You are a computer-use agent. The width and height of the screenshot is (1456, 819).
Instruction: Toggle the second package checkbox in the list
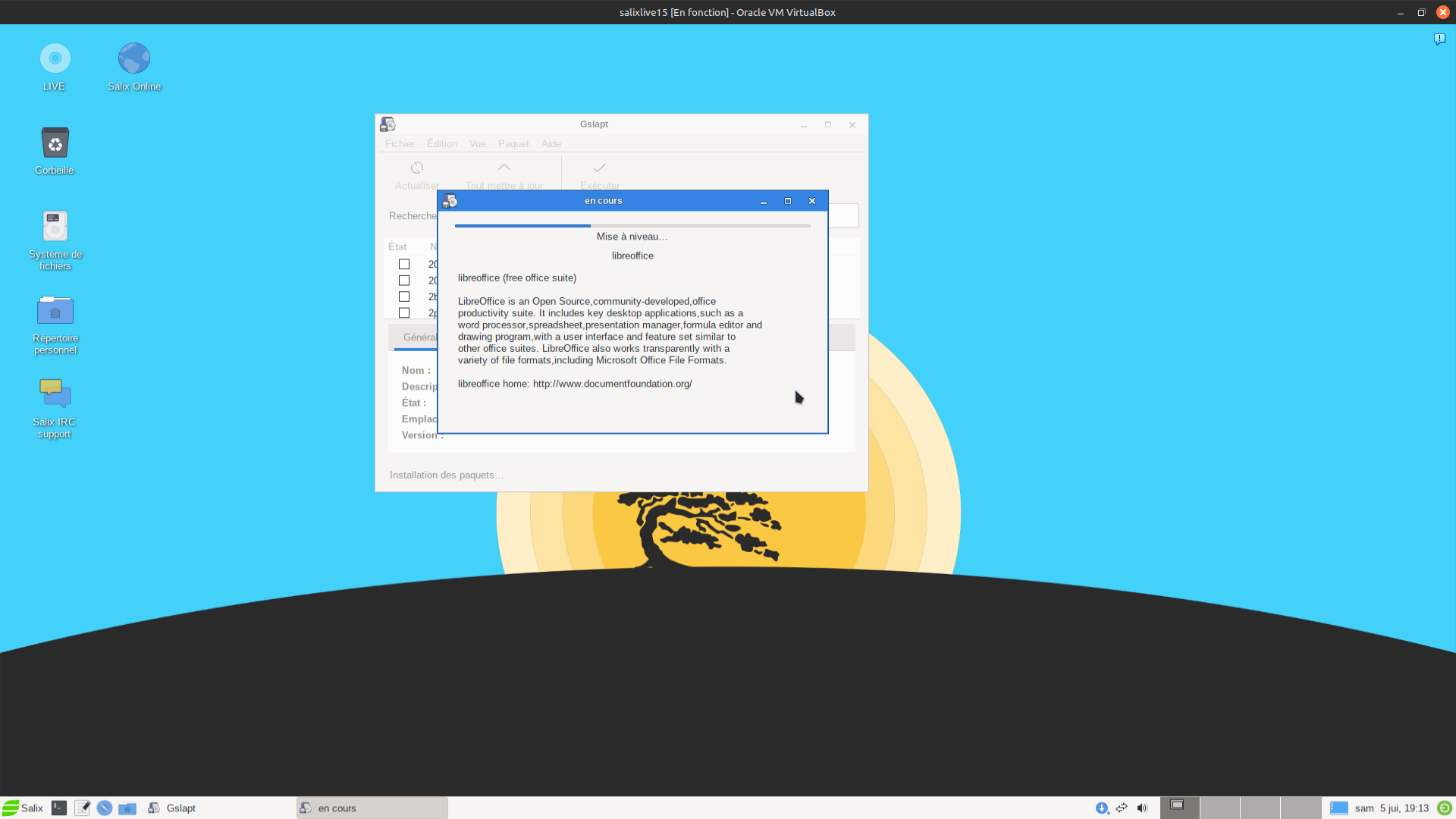coord(404,281)
